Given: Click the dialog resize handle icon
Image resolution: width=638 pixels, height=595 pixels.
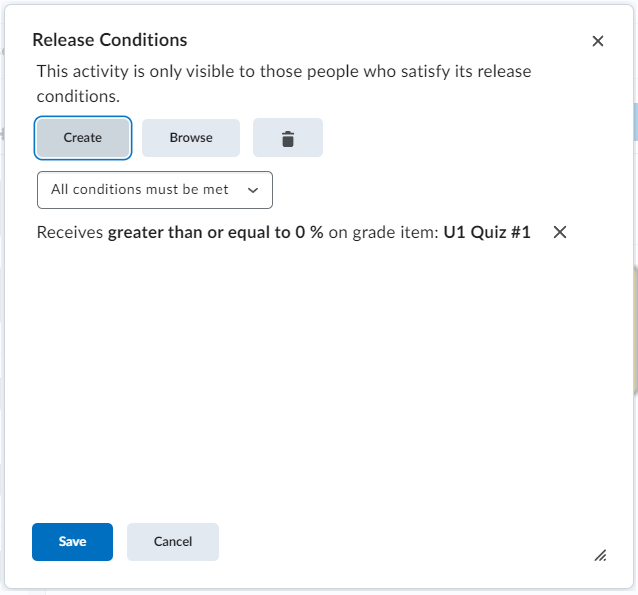Looking at the screenshot, I should pos(600,555).
